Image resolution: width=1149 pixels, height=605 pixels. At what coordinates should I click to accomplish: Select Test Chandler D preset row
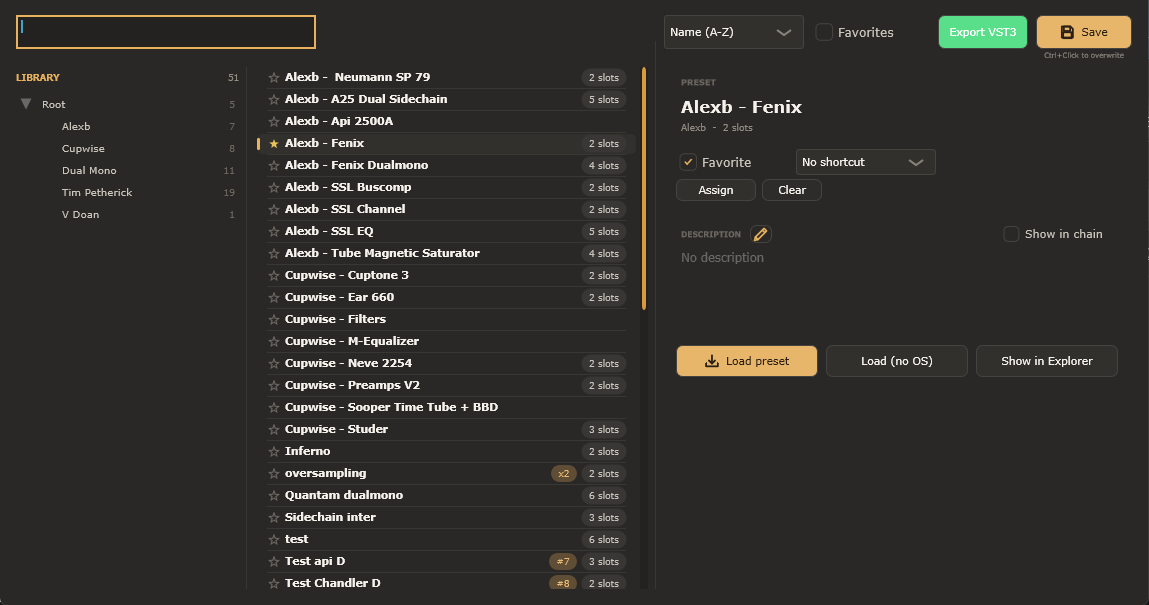coord(446,583)
